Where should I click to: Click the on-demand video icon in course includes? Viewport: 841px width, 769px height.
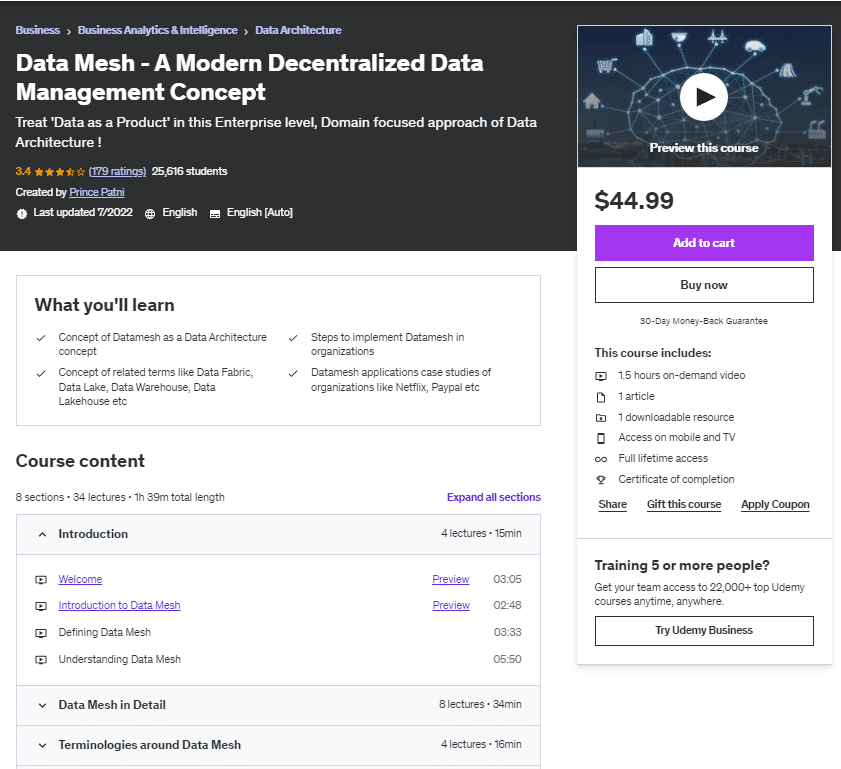click(x=601, y=376)
